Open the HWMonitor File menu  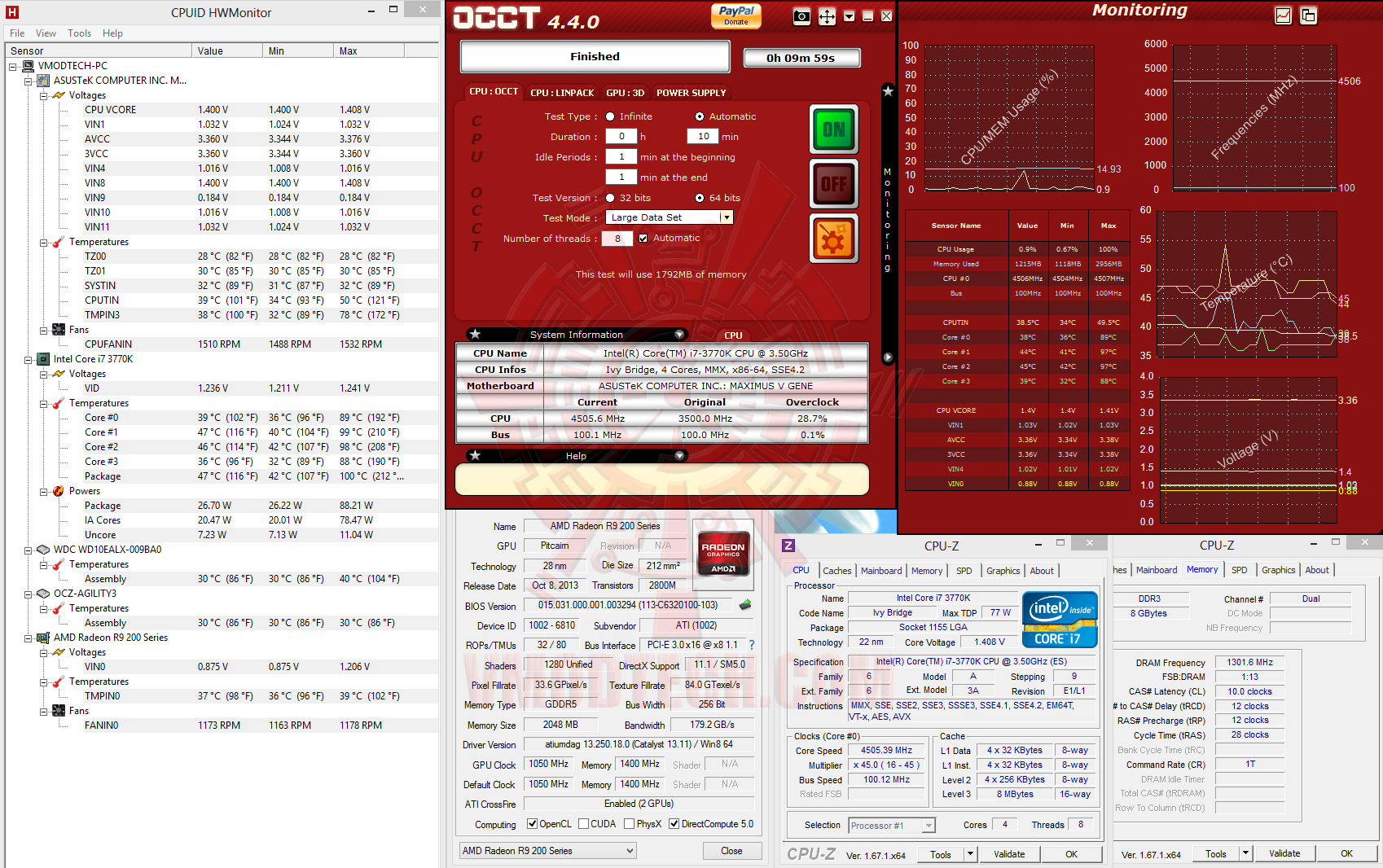coord(17,33)
